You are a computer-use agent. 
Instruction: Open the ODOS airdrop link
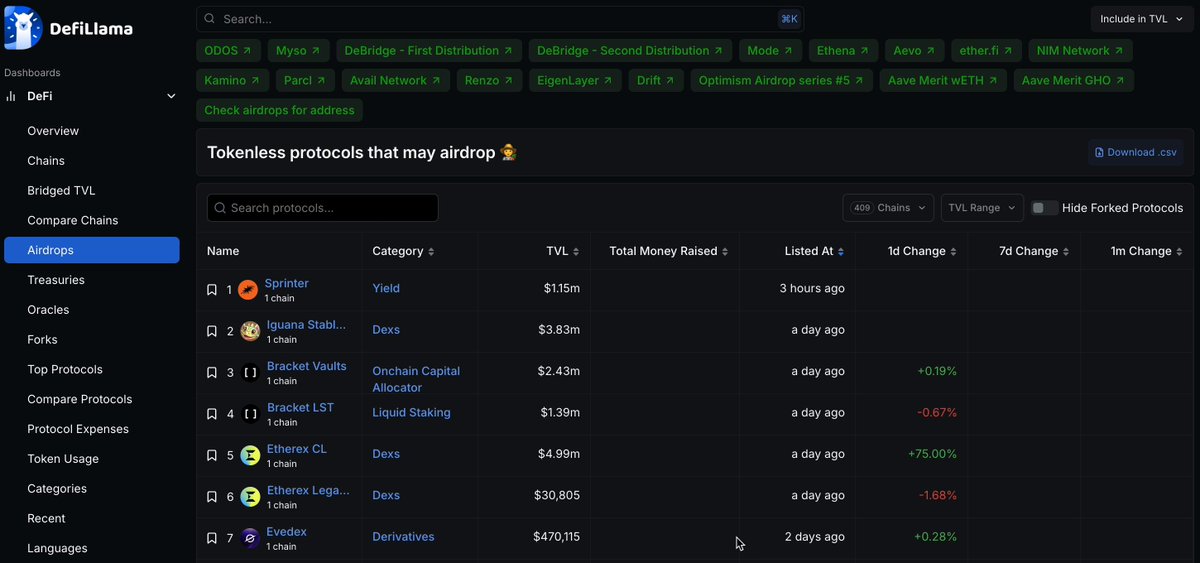click(230, 50)
